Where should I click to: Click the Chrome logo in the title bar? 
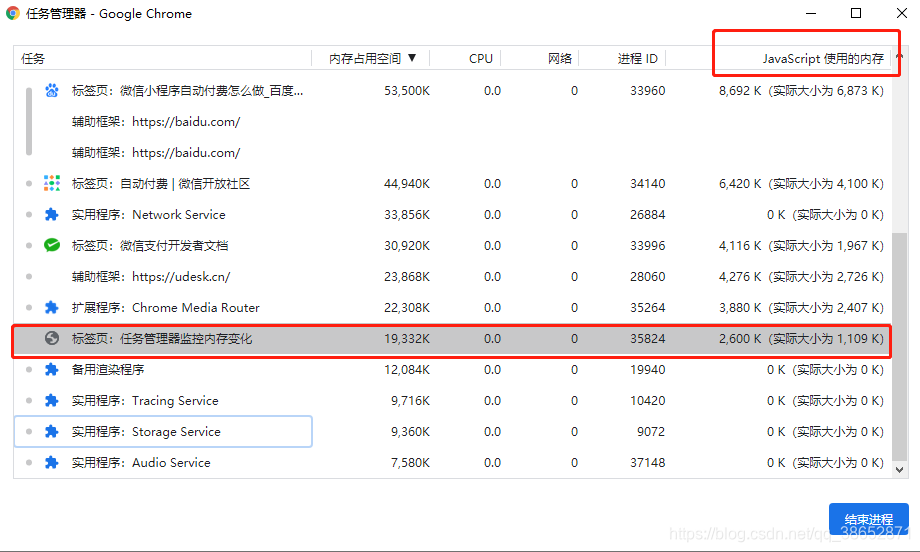click(x=13, y=13)
